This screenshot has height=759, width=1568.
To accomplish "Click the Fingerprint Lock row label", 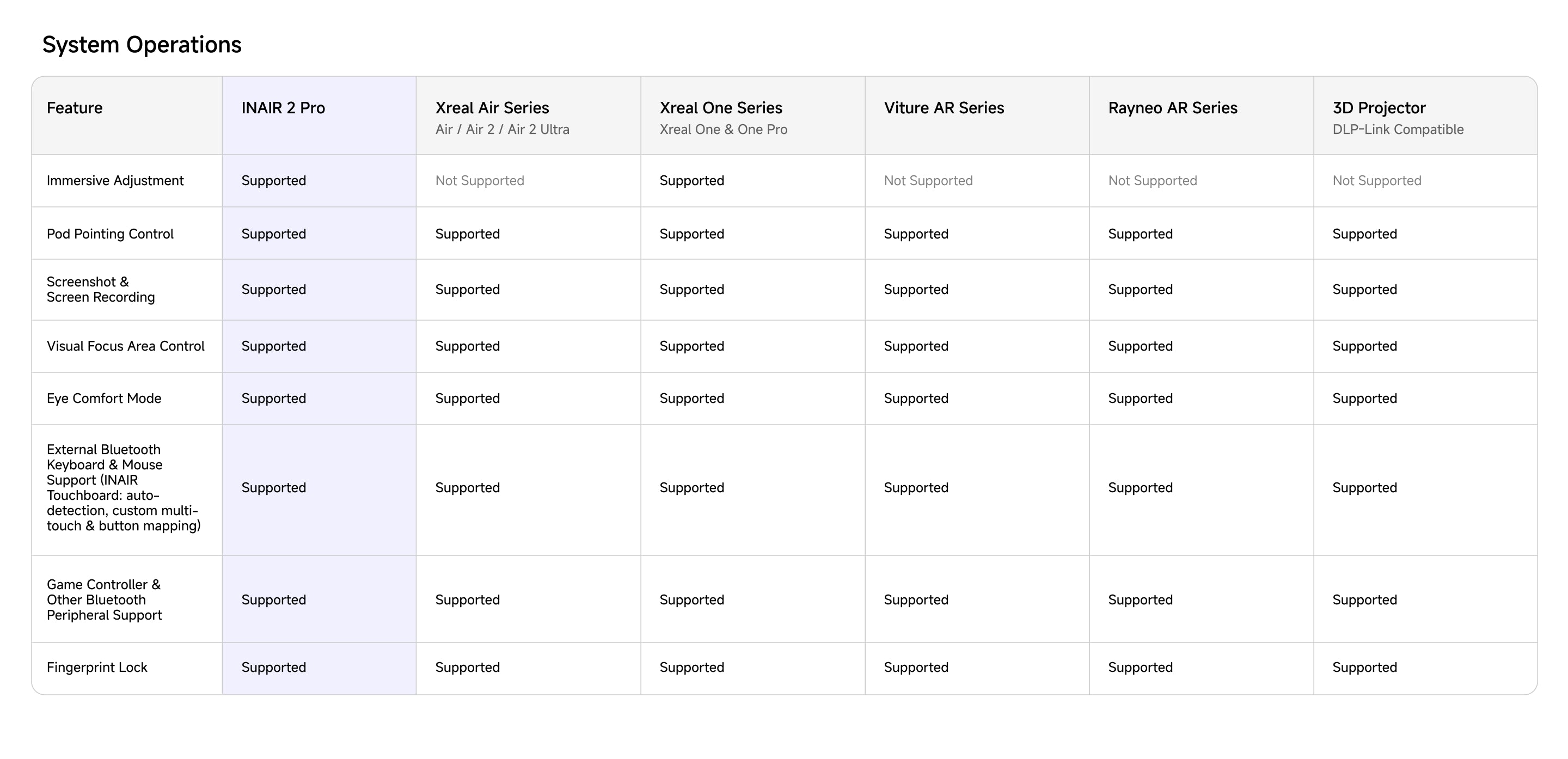I will pos(97,668).
